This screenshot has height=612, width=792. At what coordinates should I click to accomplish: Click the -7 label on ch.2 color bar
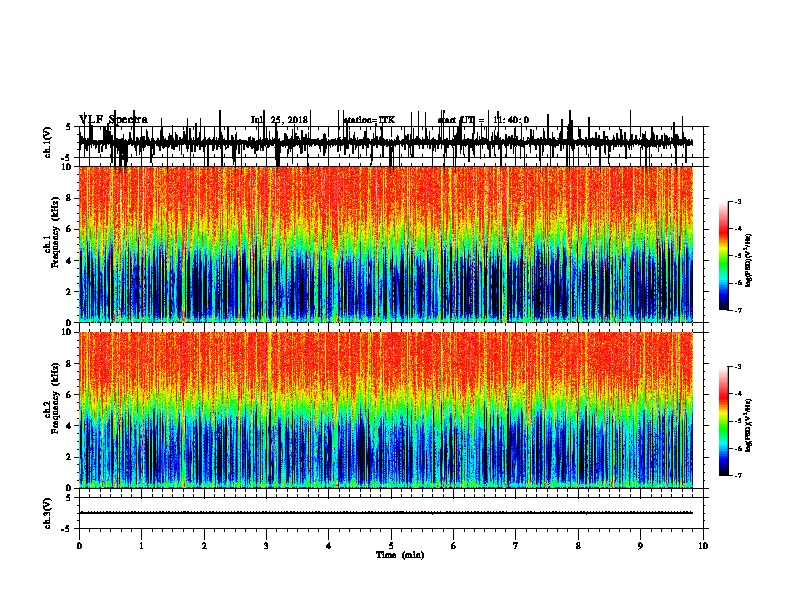coord(739,475)
